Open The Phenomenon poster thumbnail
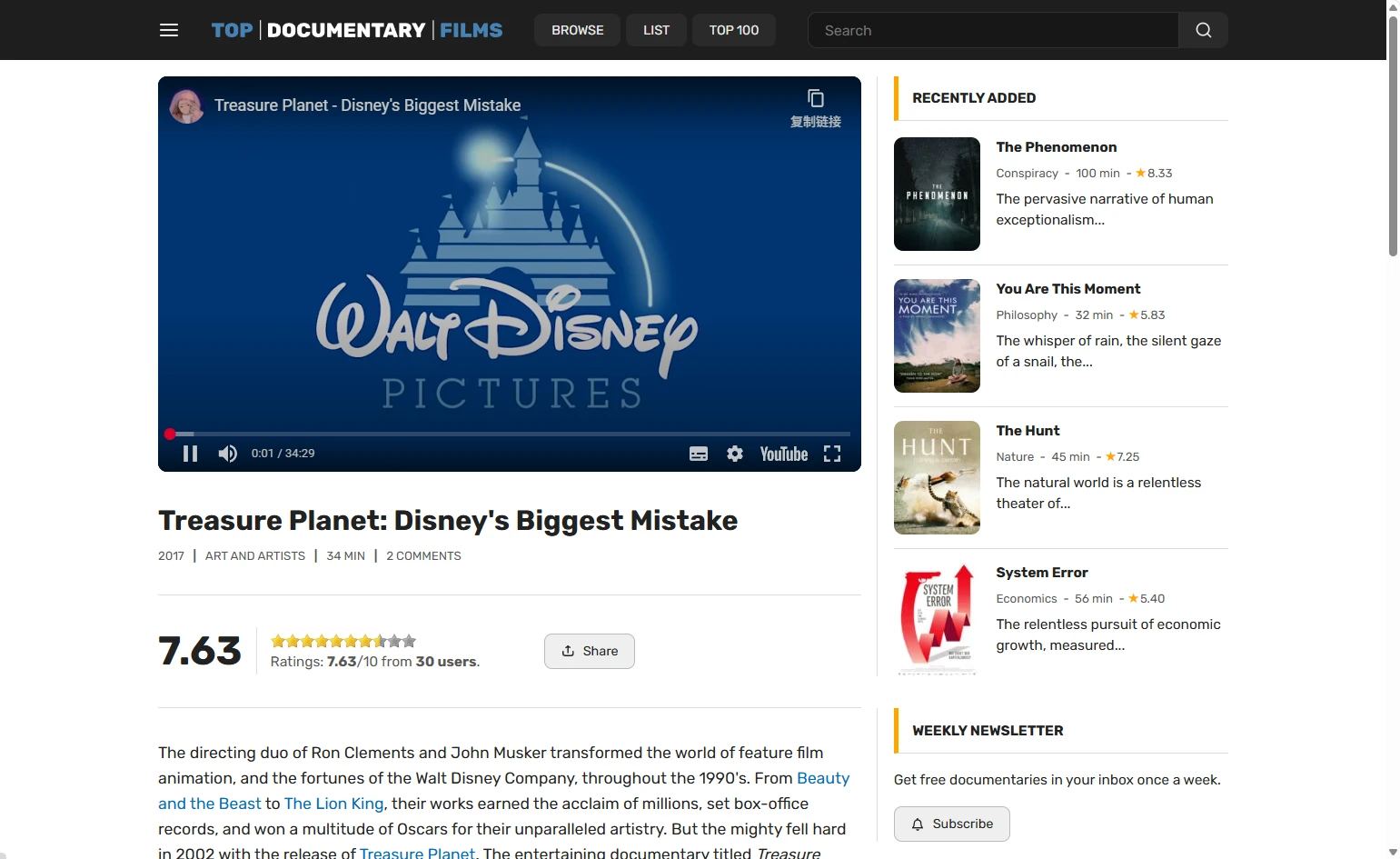 937,194
